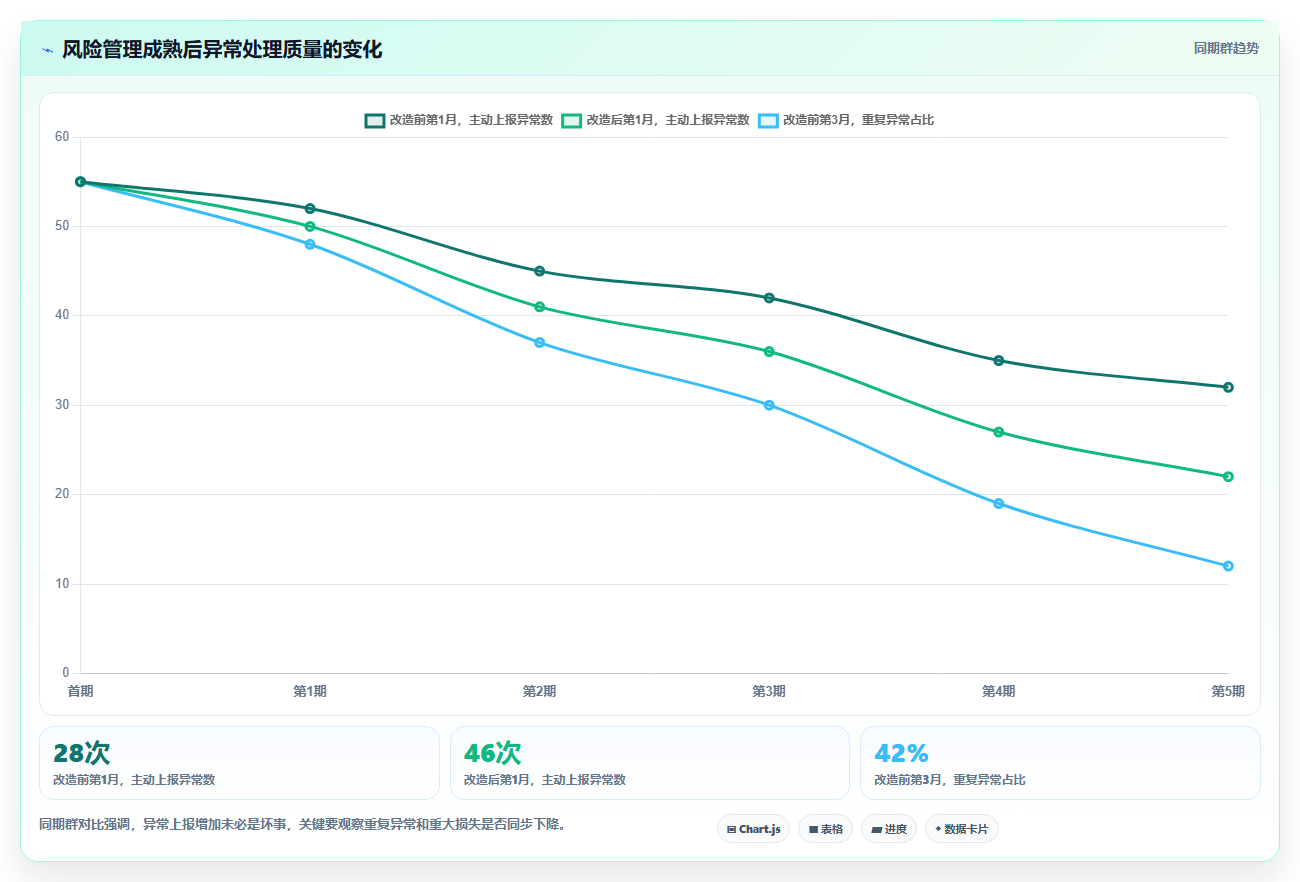This screenshot has height=882, width=1300.
Task: Toggle the green 改造后第1月 legend swatch
Action: pos(571,120)
